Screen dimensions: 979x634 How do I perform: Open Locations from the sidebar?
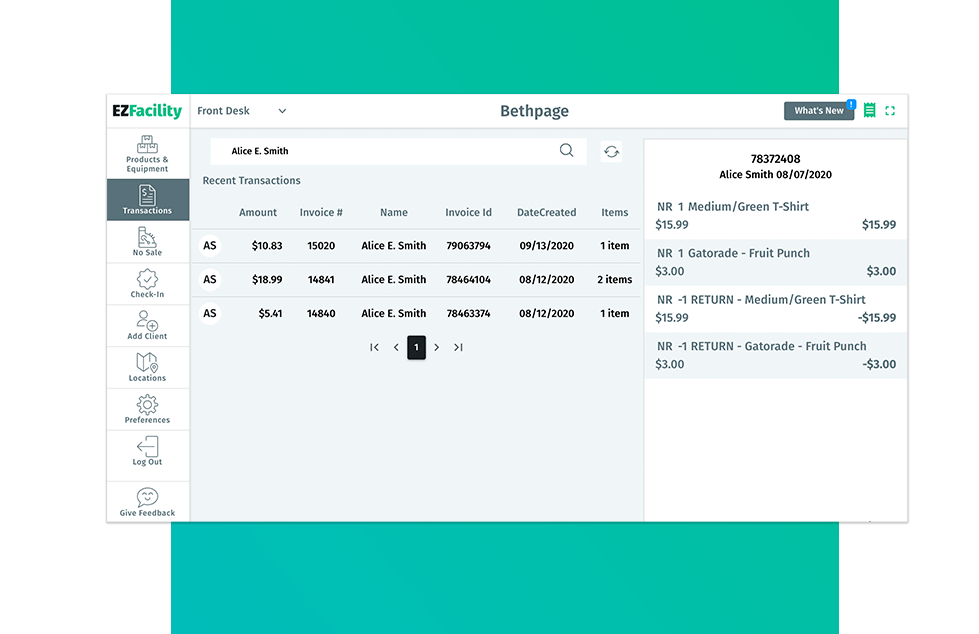[x=147, y=367]
